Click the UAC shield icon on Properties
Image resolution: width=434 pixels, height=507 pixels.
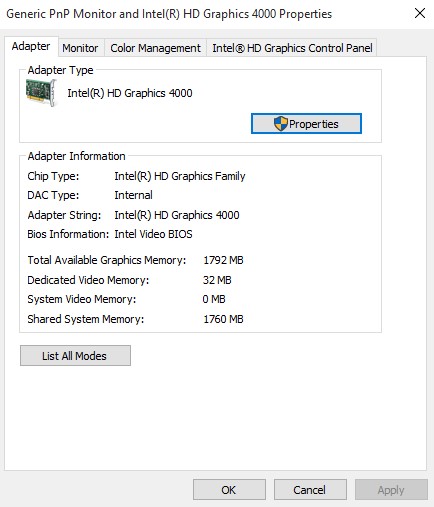280,124
